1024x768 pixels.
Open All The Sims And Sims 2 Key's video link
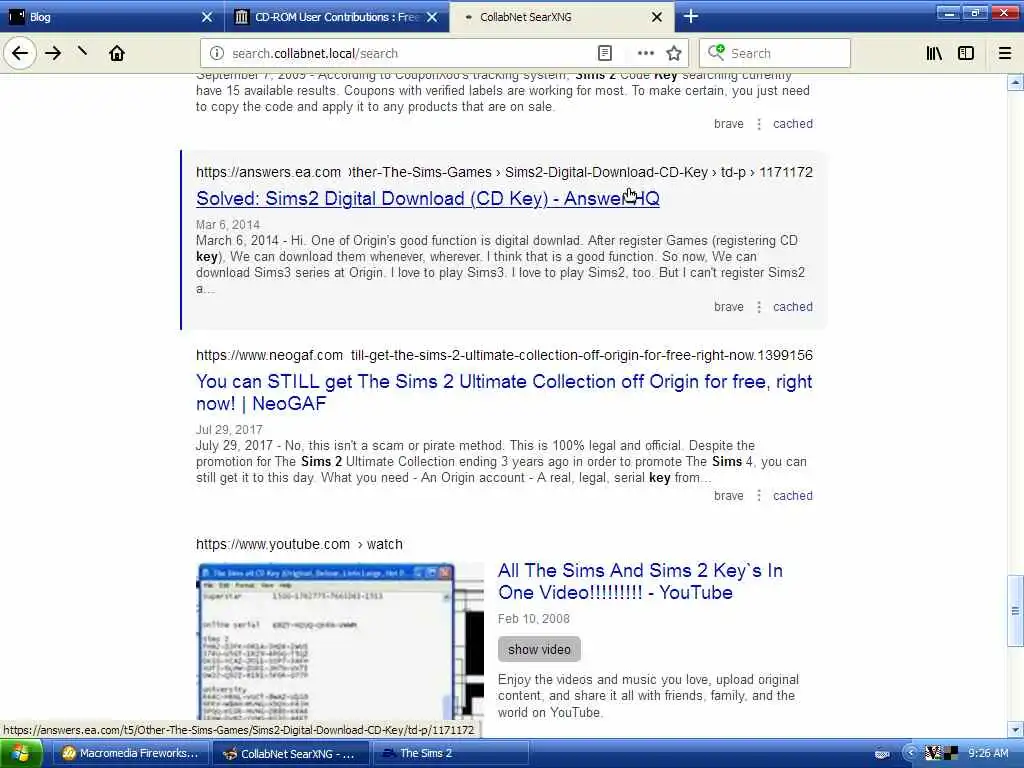pos(640,581)
